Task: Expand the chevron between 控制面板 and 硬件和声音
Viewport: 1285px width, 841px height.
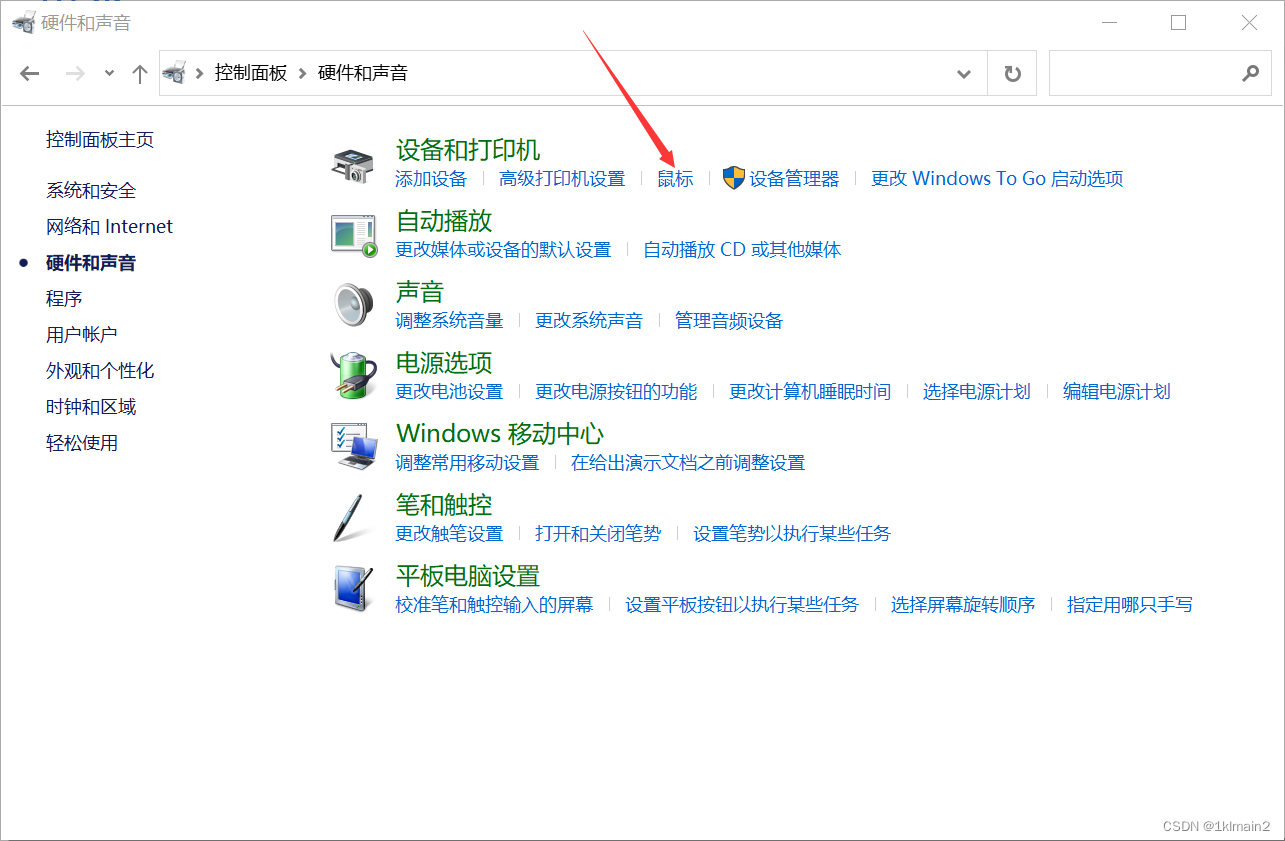Action: pos(303,73)
